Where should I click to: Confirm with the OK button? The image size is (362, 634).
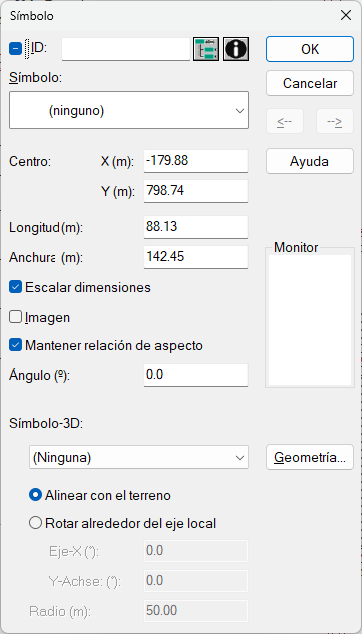(310, 49)
